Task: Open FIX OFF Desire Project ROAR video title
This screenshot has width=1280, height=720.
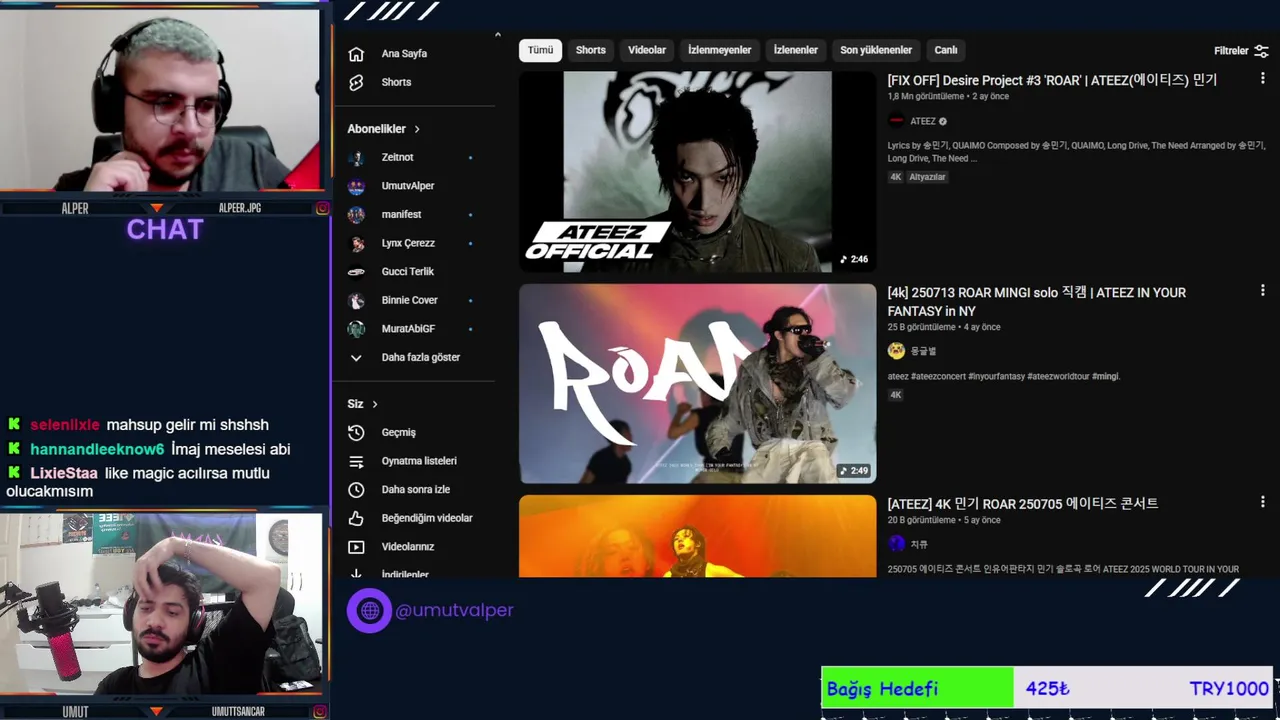Action: [x=1052, y=80]
